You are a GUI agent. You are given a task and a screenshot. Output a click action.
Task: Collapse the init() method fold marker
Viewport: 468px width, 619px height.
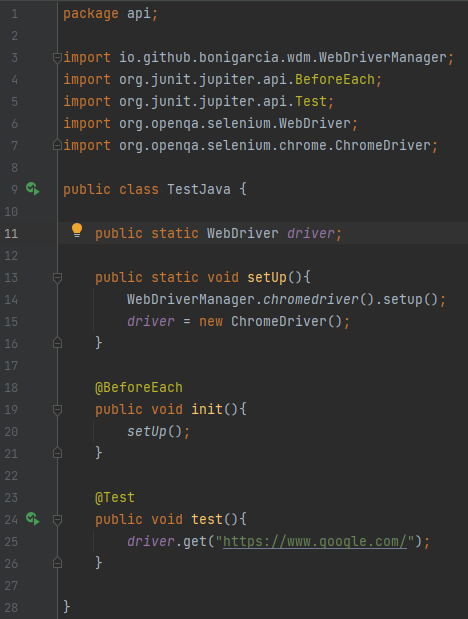(x=57, y=410)
